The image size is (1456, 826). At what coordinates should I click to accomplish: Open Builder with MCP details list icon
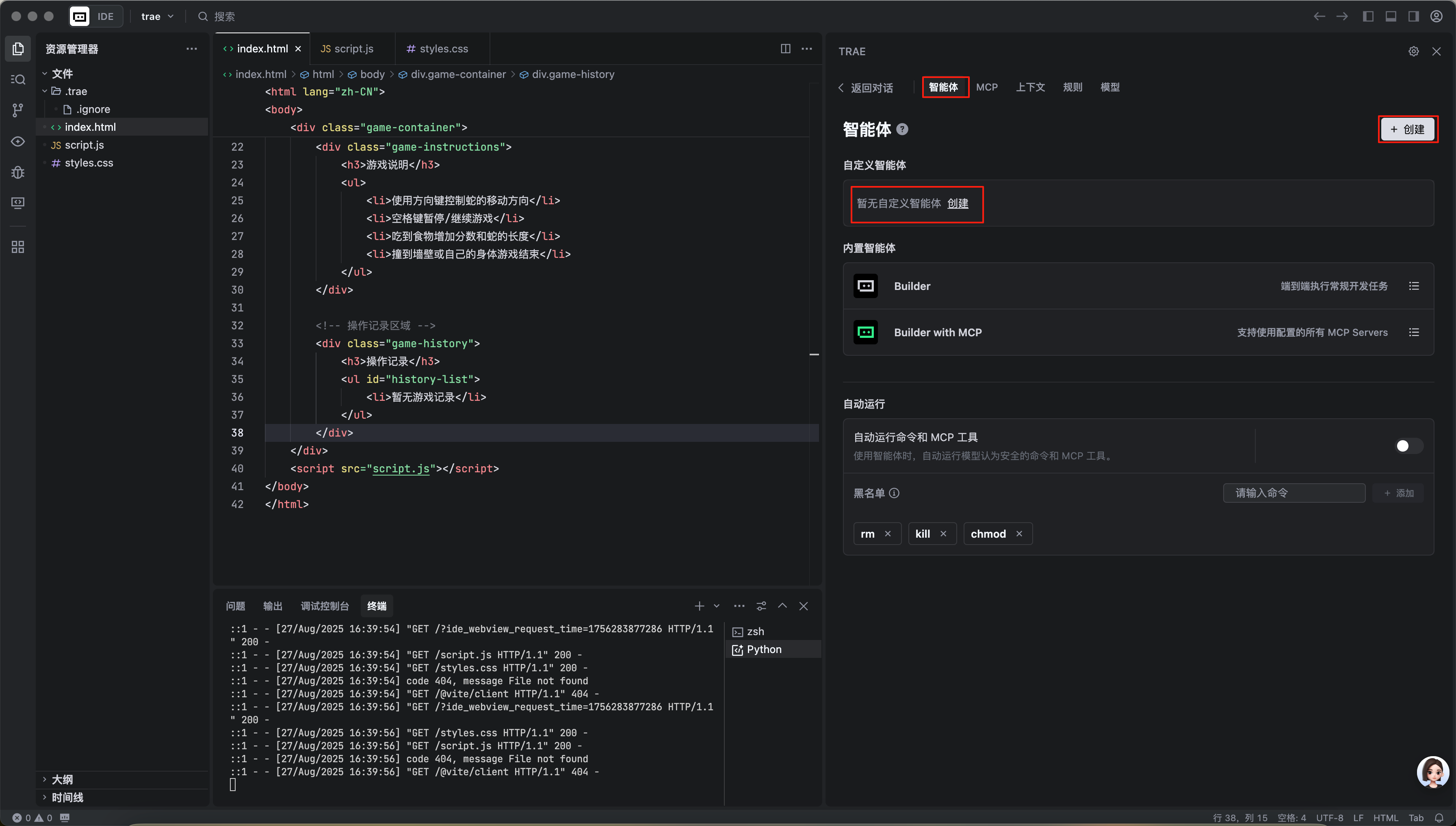pos(1413,333)
